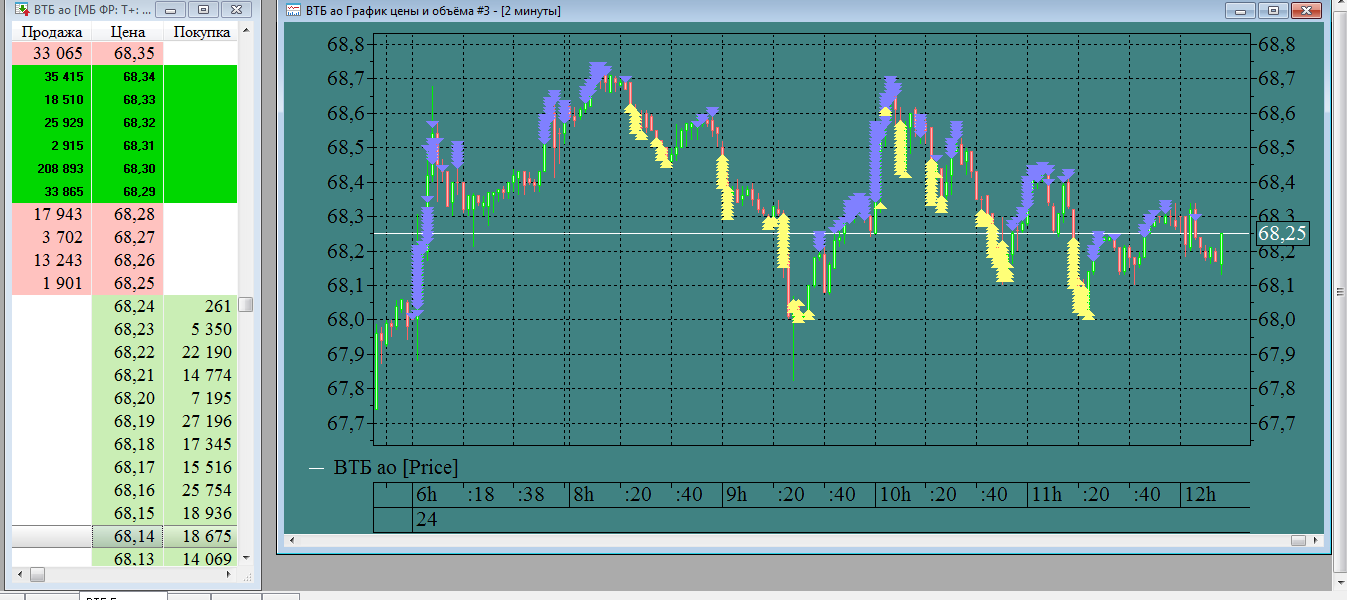Click the order book horizontal scroll left arrow

(19, 574)
